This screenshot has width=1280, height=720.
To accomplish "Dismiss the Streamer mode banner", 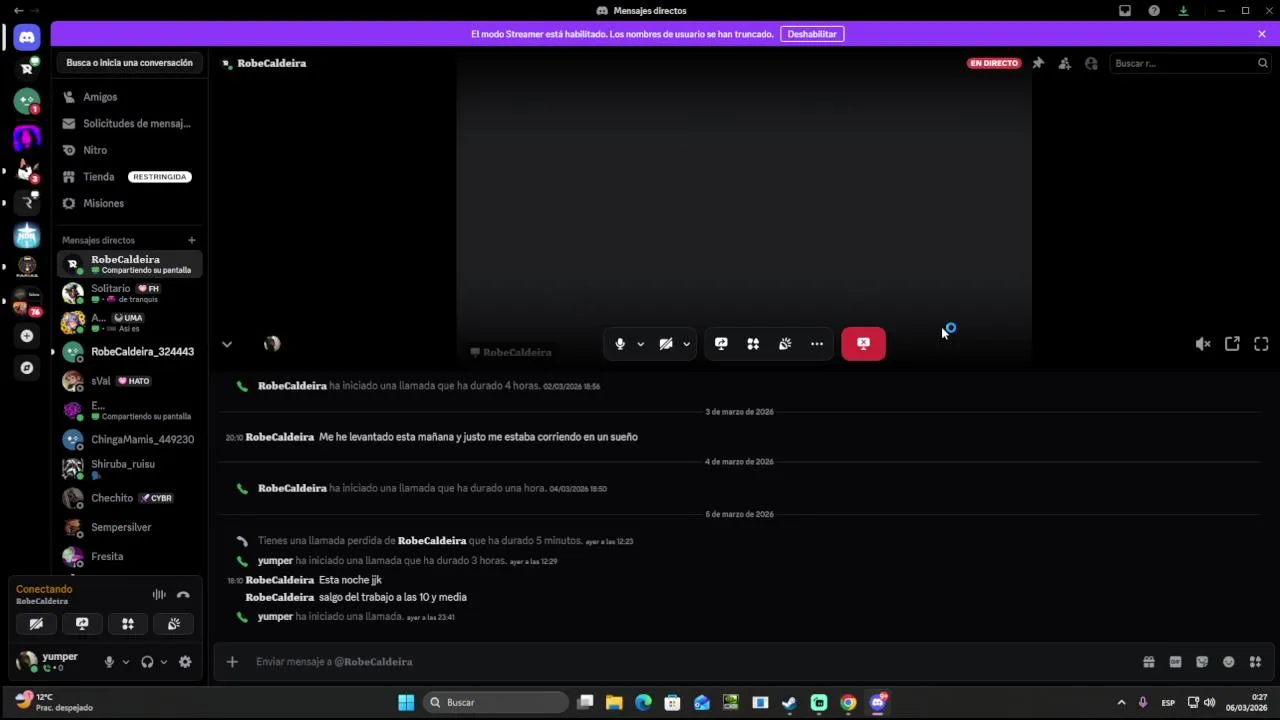I will [1262, 34].
